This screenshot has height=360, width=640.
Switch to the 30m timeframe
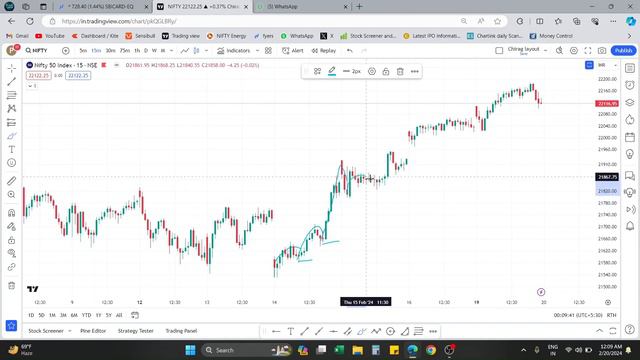(x=110, y=51)
